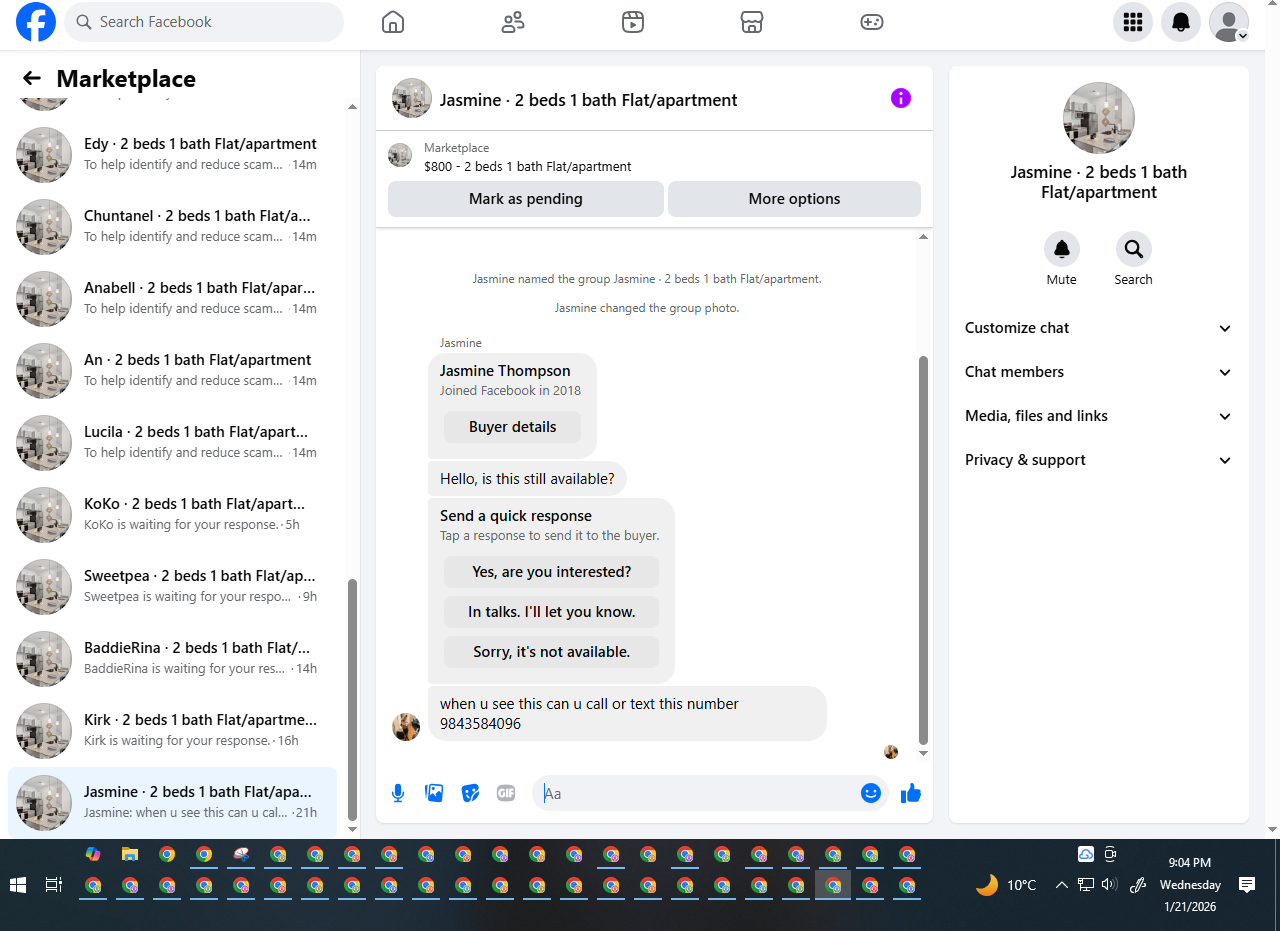1280x931 pixels.
Task: Open the An · 2 beds conversation
Action: pos(172,371)
